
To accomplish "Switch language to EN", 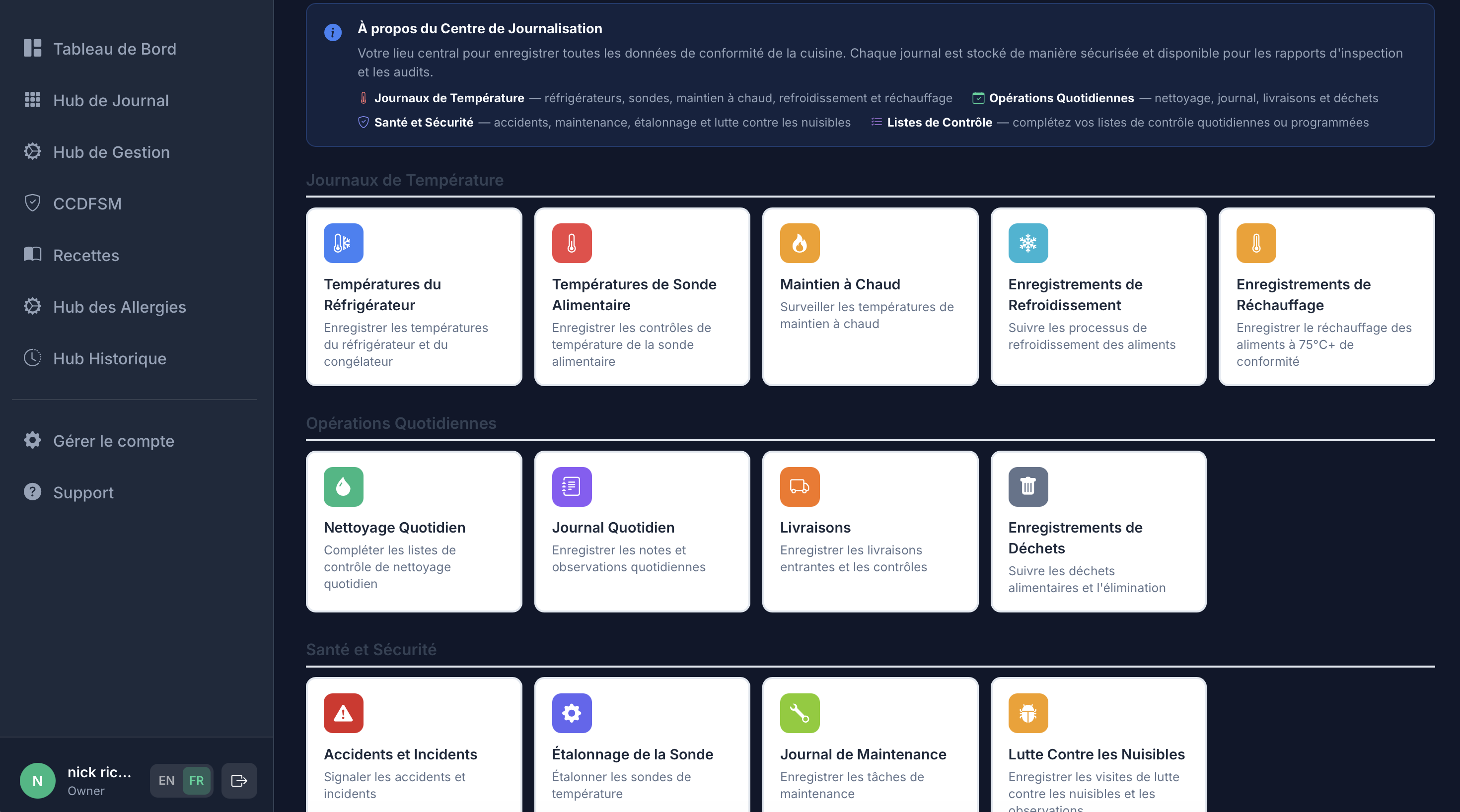I will pos(167,780).
